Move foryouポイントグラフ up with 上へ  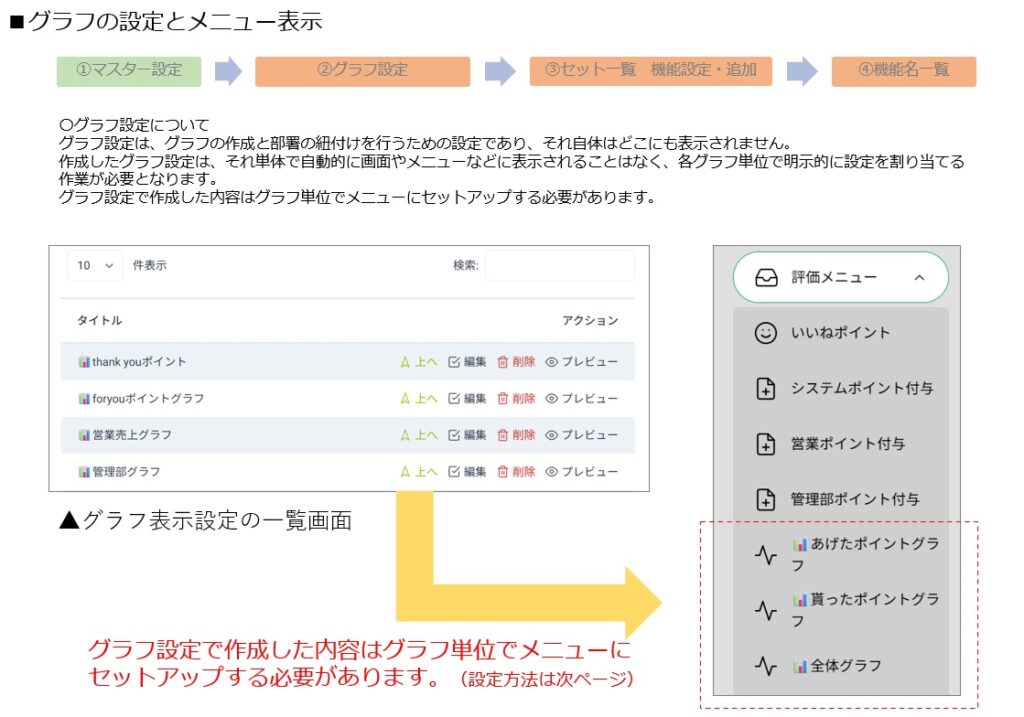point(419,398)
